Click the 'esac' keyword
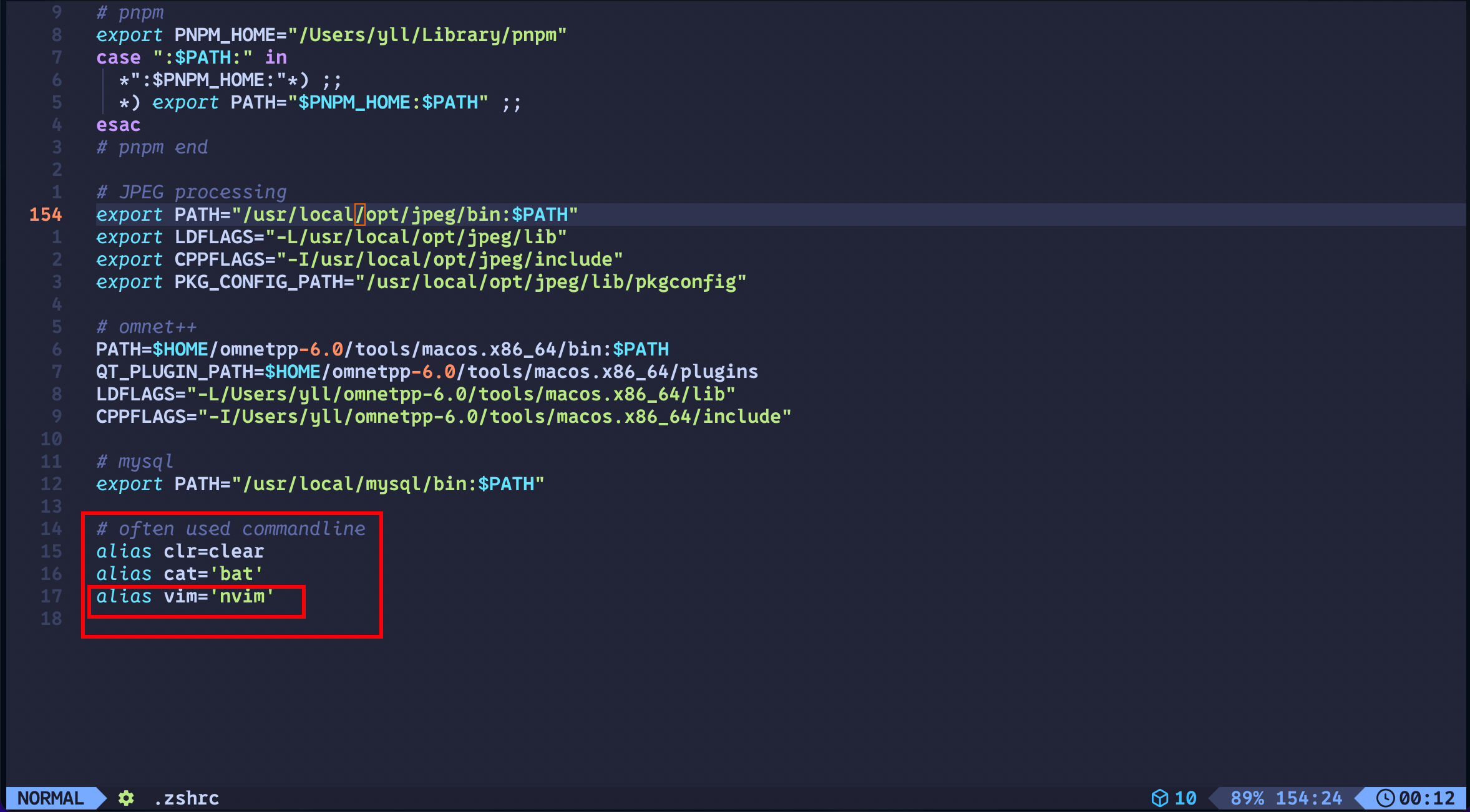Image resolution: width=1470 pixels, height=812 pixels. tap(118, 125)
